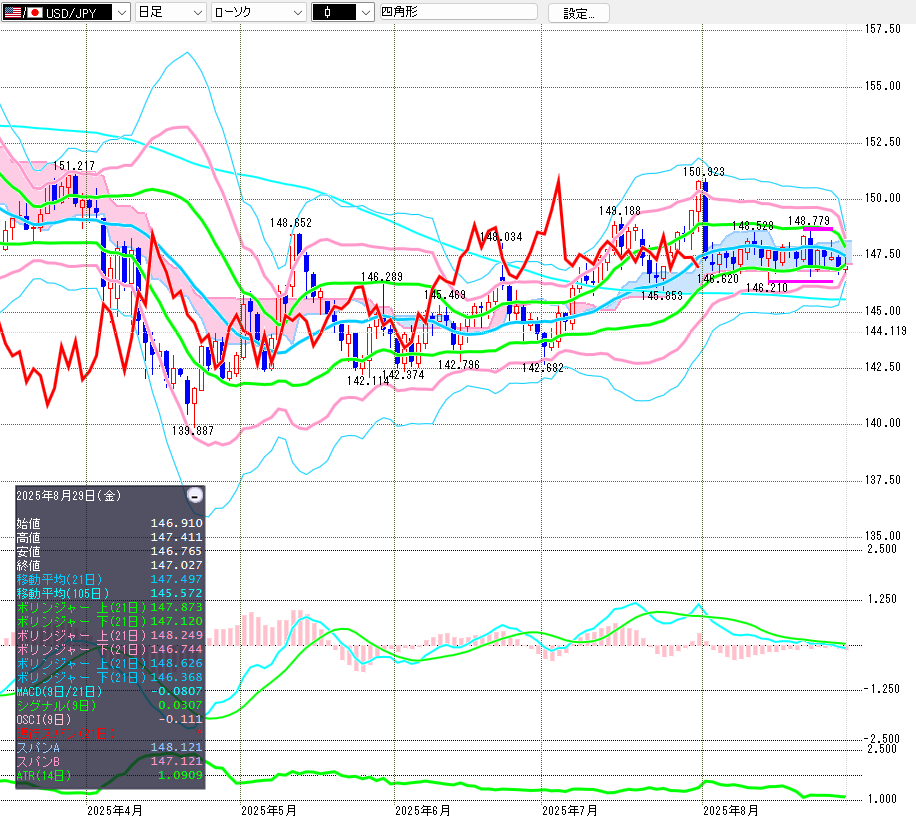The width and height of the screenshot is (916, 820).
Task: Click the 142.114 low label
Action: tap(367, 381)
